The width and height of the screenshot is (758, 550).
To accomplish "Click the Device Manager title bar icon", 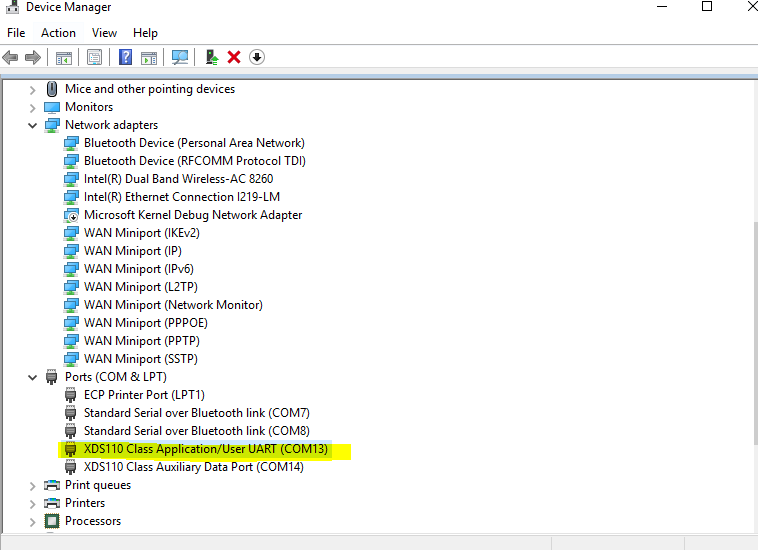I will (12, 7).
